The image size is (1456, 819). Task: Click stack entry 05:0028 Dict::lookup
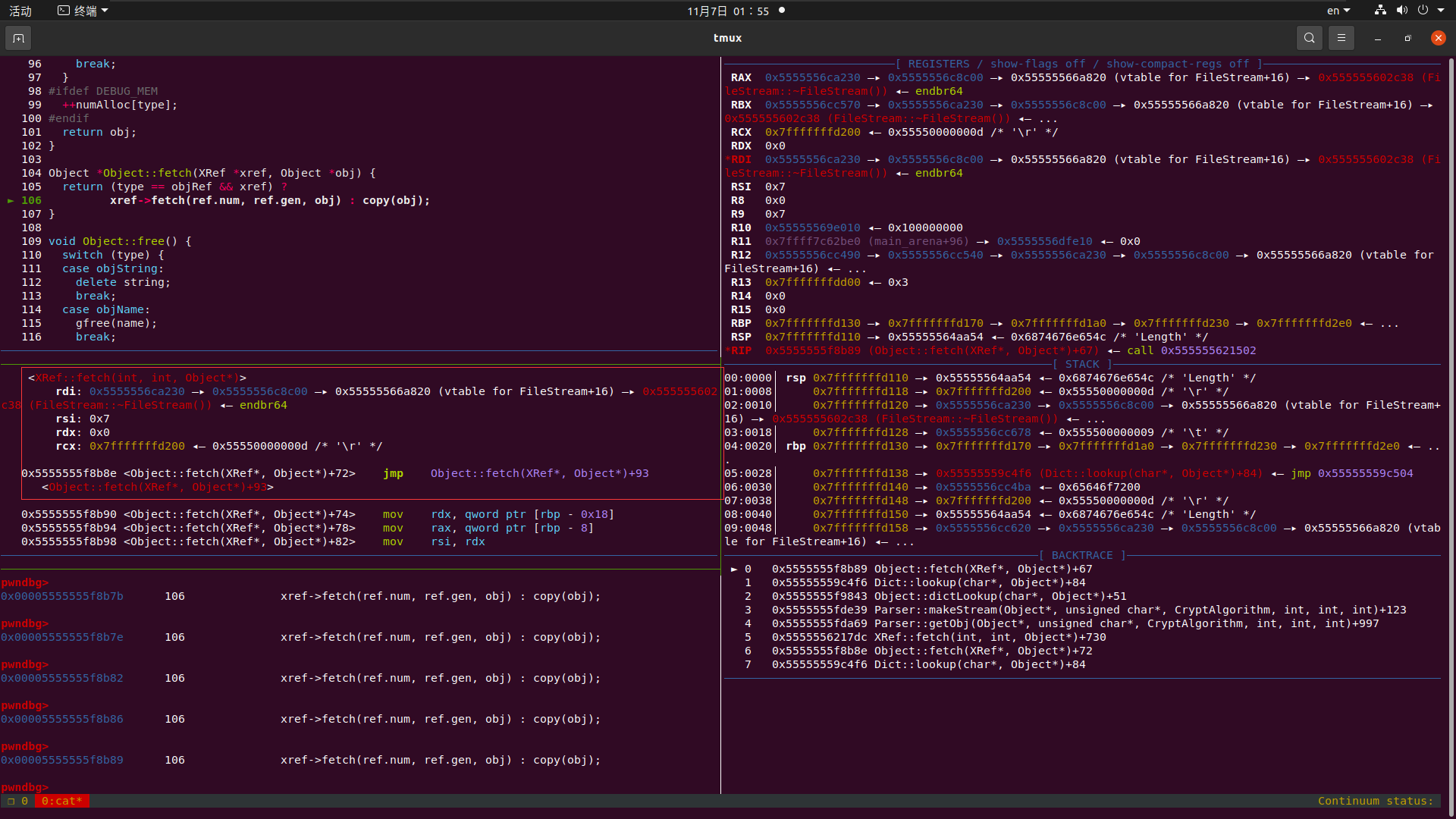tap(1069, 474)
